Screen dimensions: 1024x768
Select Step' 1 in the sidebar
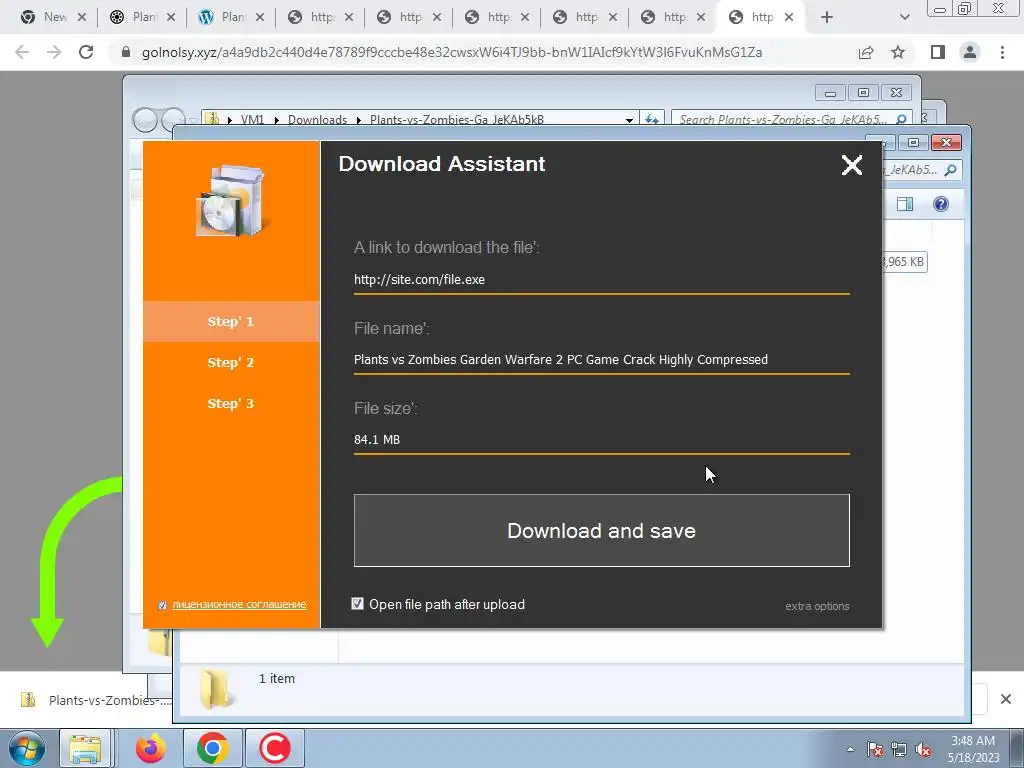pyautogui.click(x=231, y=321)
